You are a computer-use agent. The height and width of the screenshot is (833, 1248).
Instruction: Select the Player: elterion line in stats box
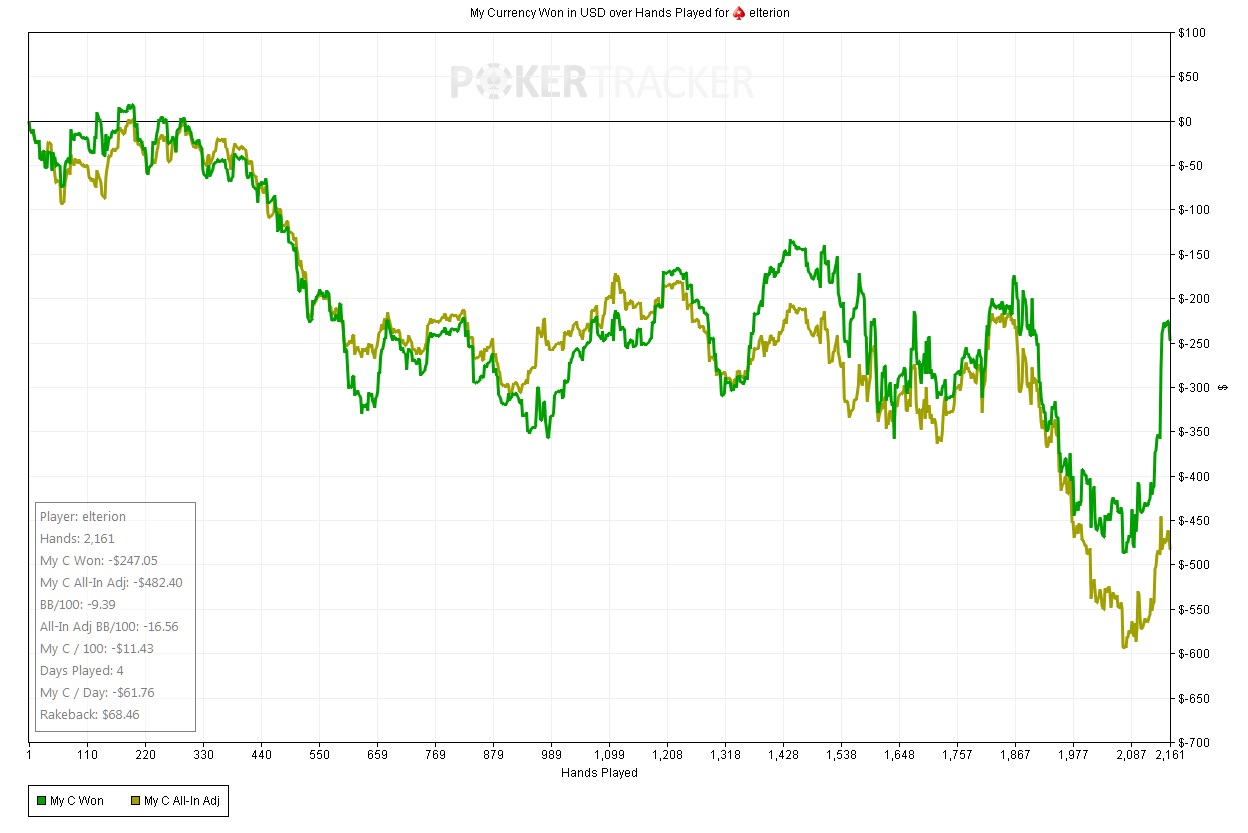coord(83,517)
